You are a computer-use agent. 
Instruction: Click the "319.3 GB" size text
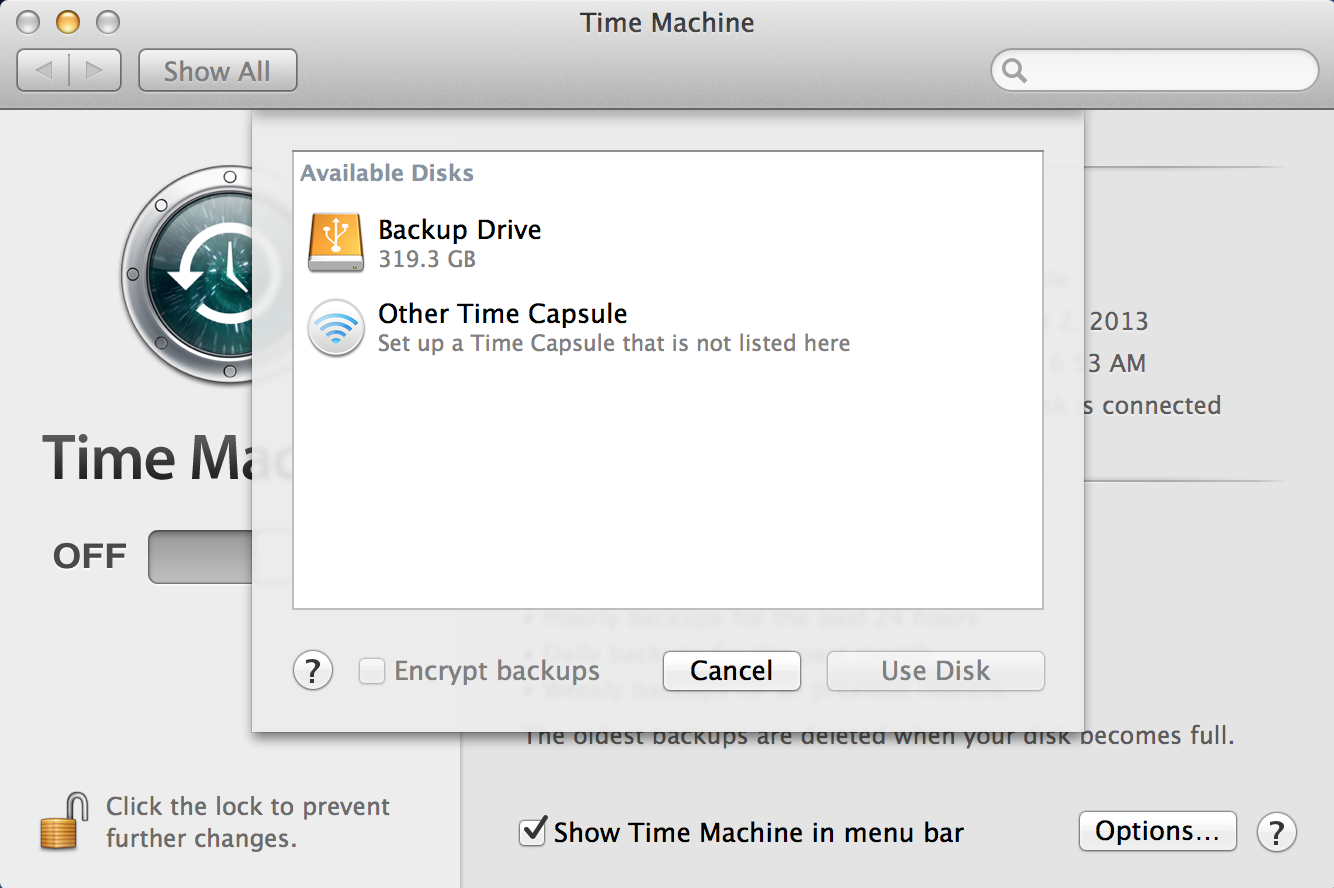[x=427, y=260]
